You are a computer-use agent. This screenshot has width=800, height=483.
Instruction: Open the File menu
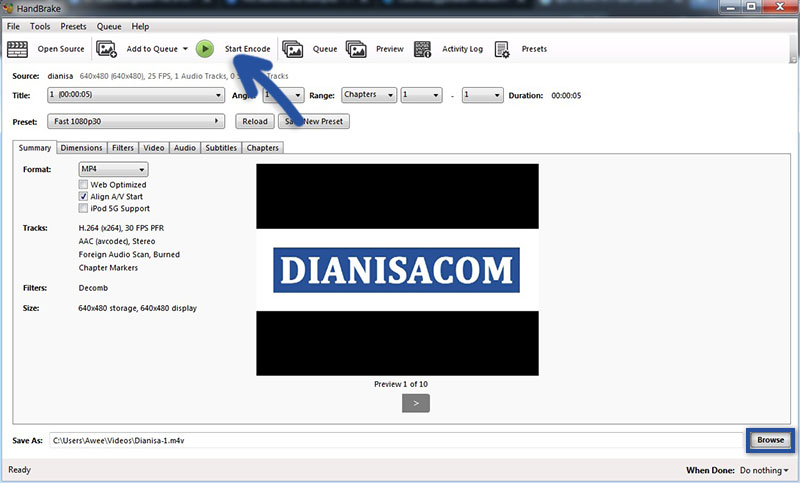(13, 27)
